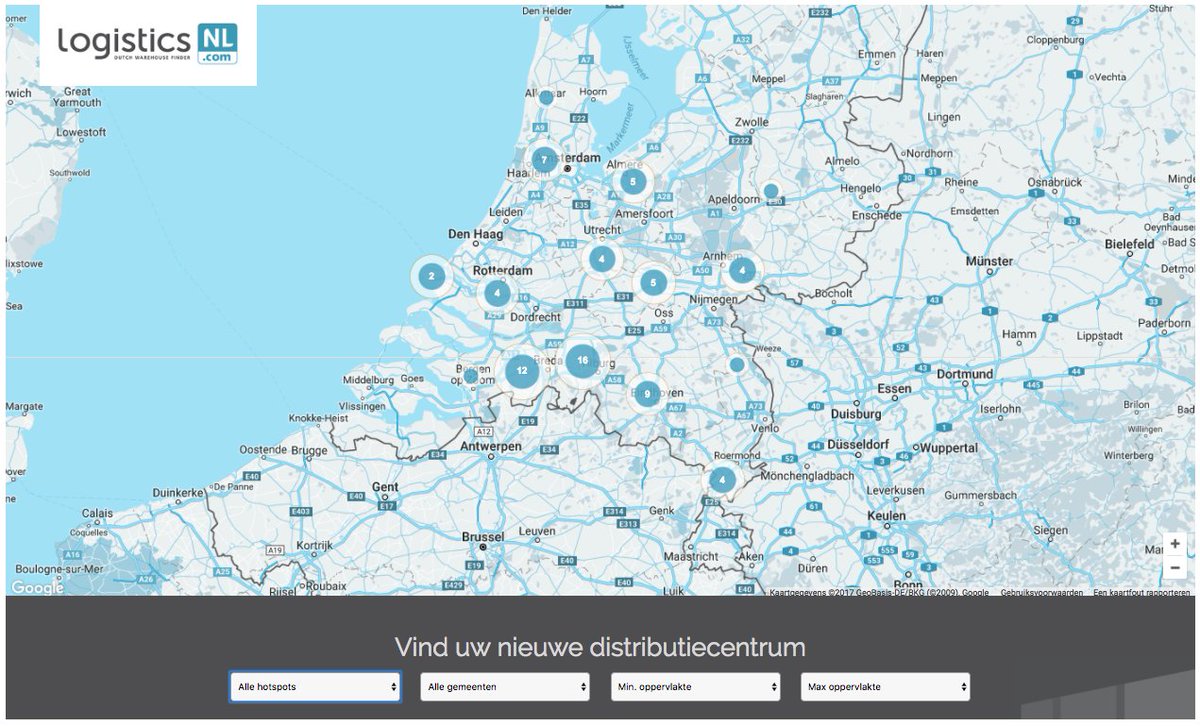
Task: Click the small marker at Bergen op Zoom
Action: coord(472,376)
